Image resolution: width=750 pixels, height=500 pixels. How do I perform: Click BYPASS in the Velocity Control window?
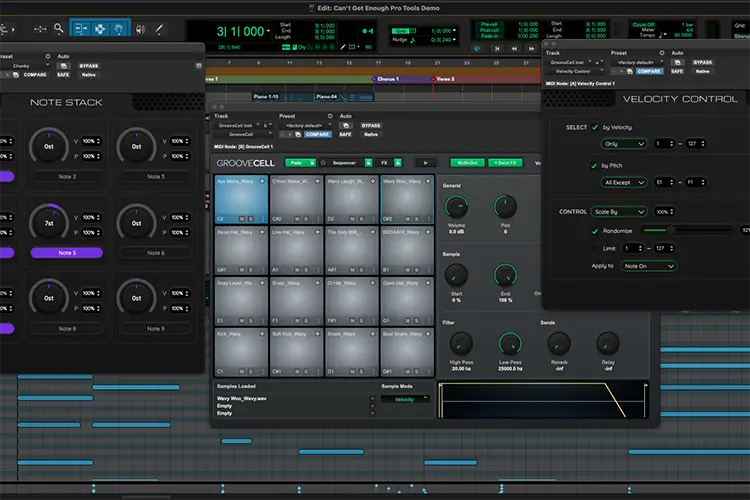click(x=702, y=62)
